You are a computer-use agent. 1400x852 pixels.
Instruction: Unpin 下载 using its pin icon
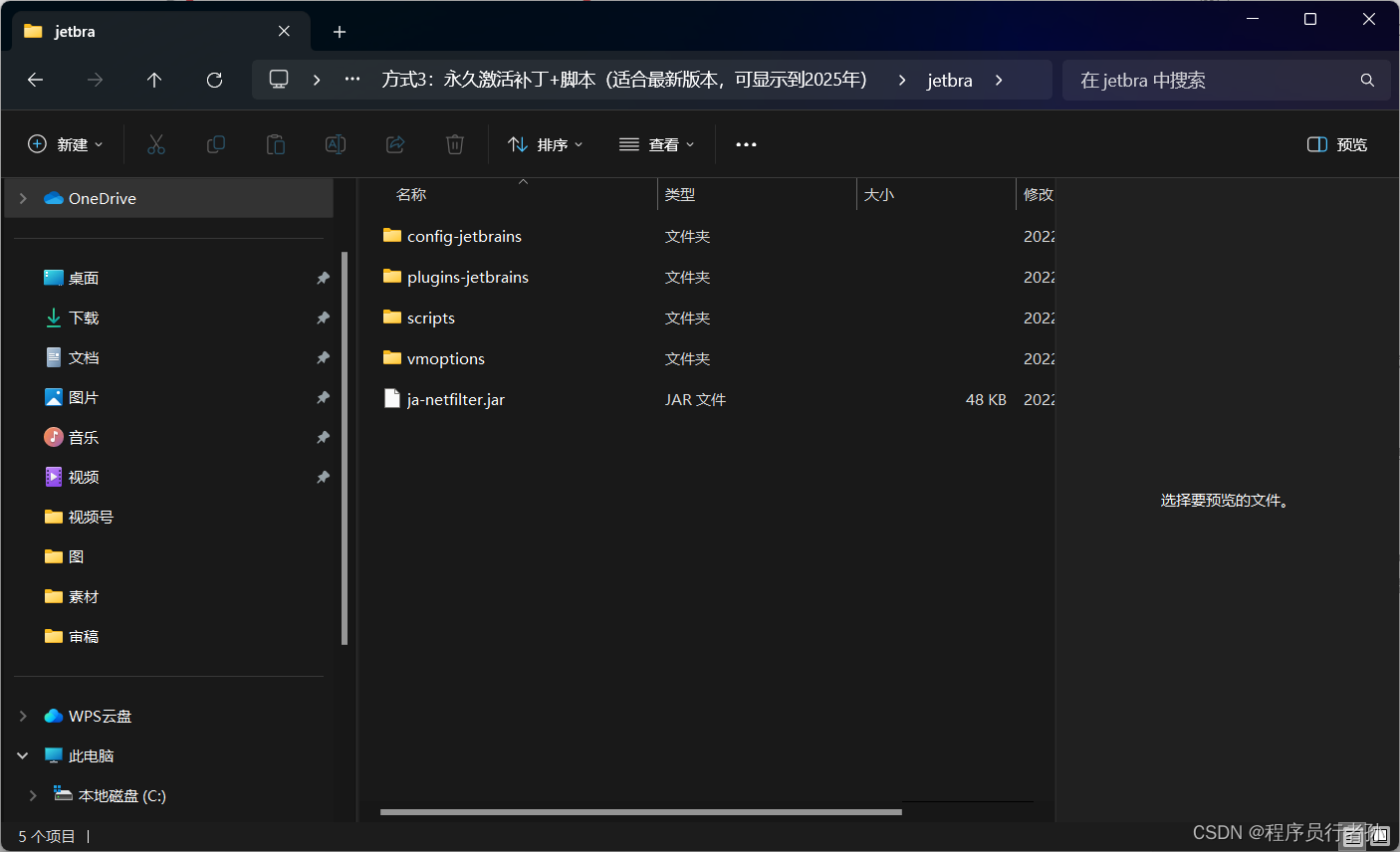(323, 318)
